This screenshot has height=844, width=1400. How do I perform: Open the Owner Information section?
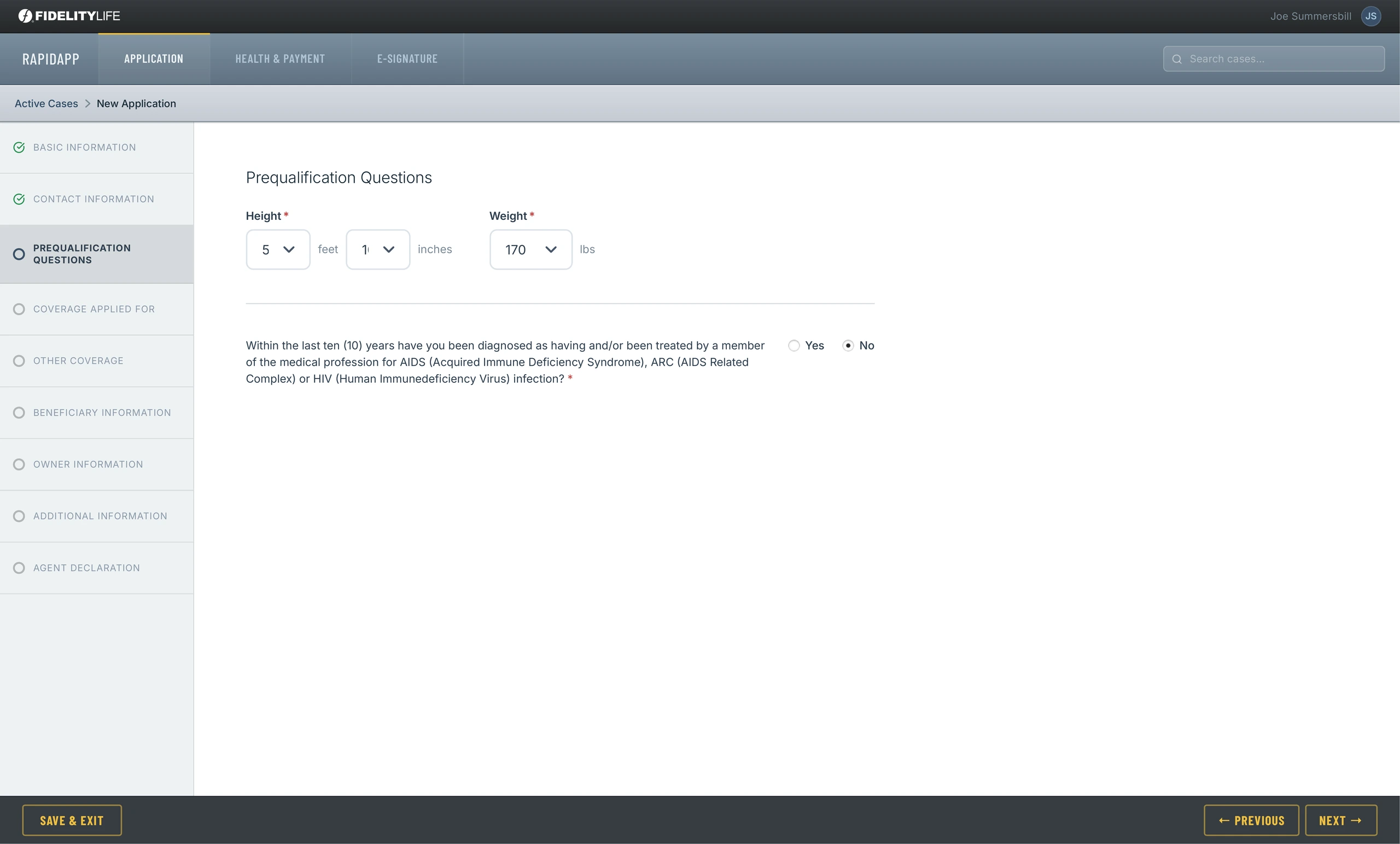(x=97, y=464)
